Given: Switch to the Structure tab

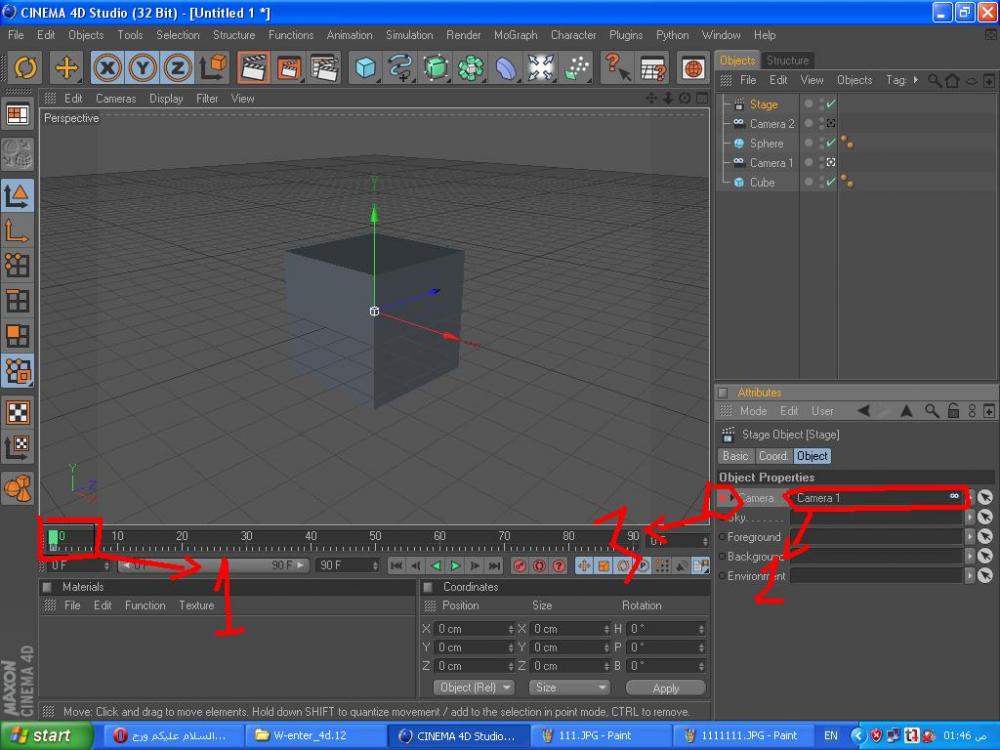Looking at the screenshot, I should pos(787,60).
